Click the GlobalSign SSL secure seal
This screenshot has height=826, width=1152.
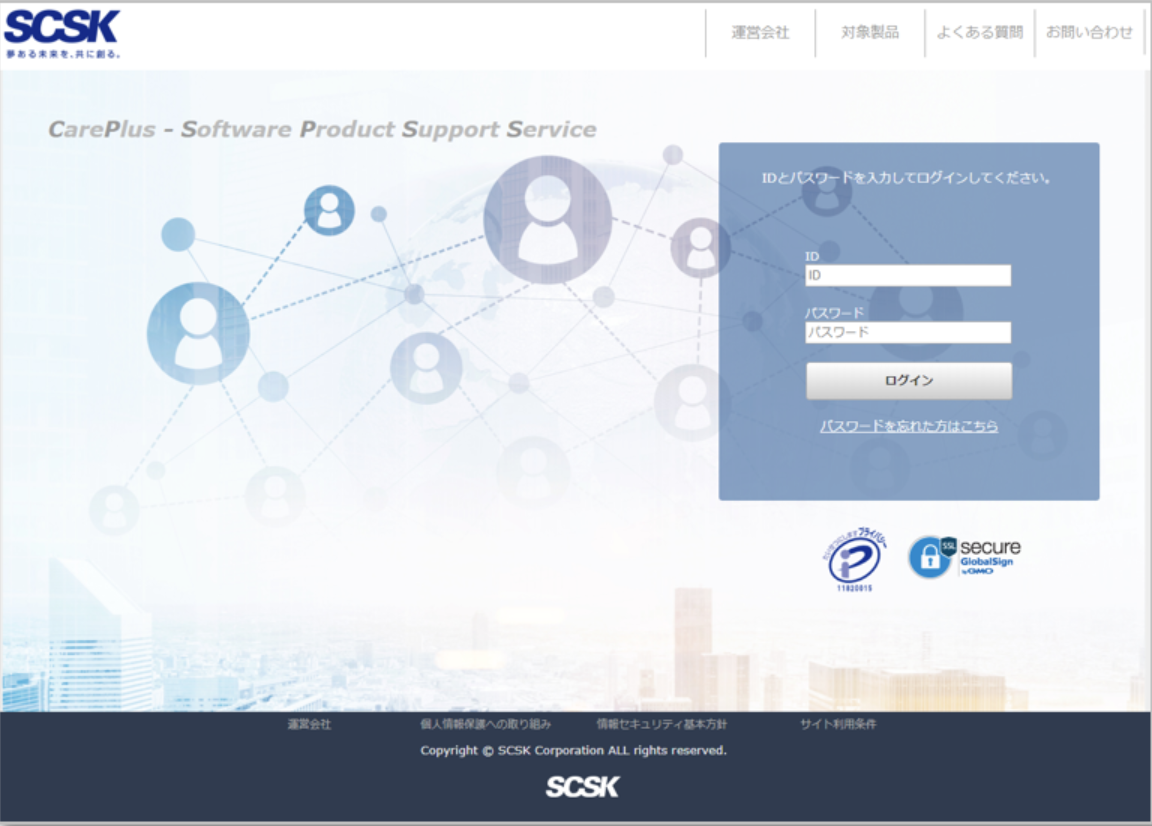tap(965, 557)
